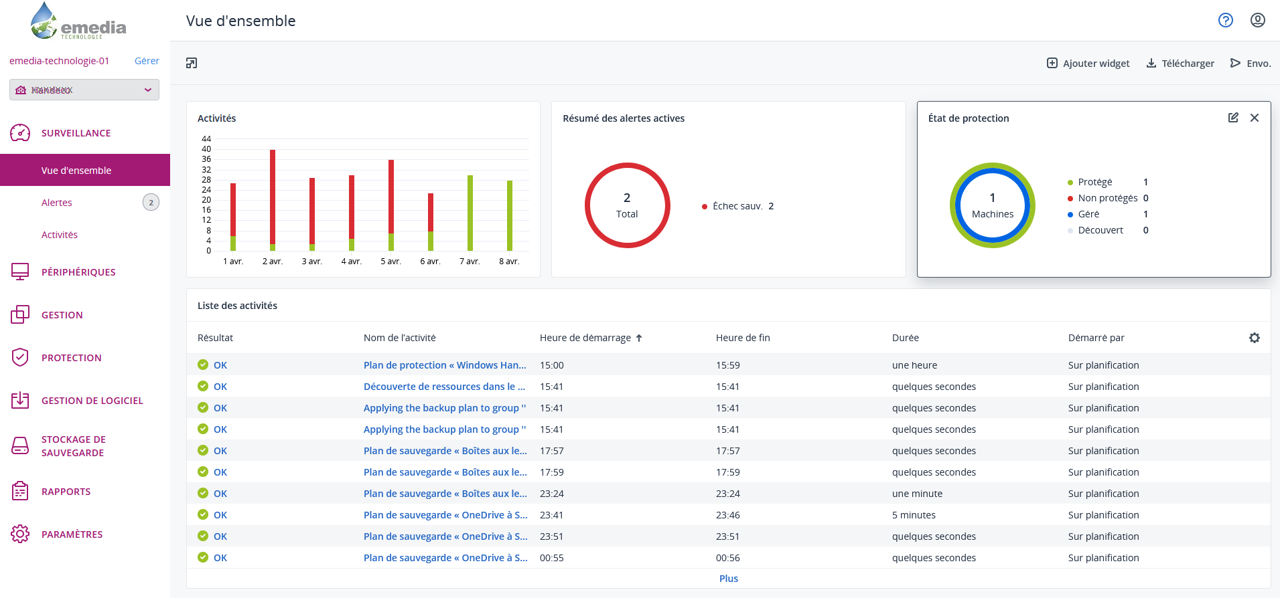This screenshot has width=1280, height=598.
Task: Open the Plan de protection « Windows » activity
Action: click(x=443, y=364)
